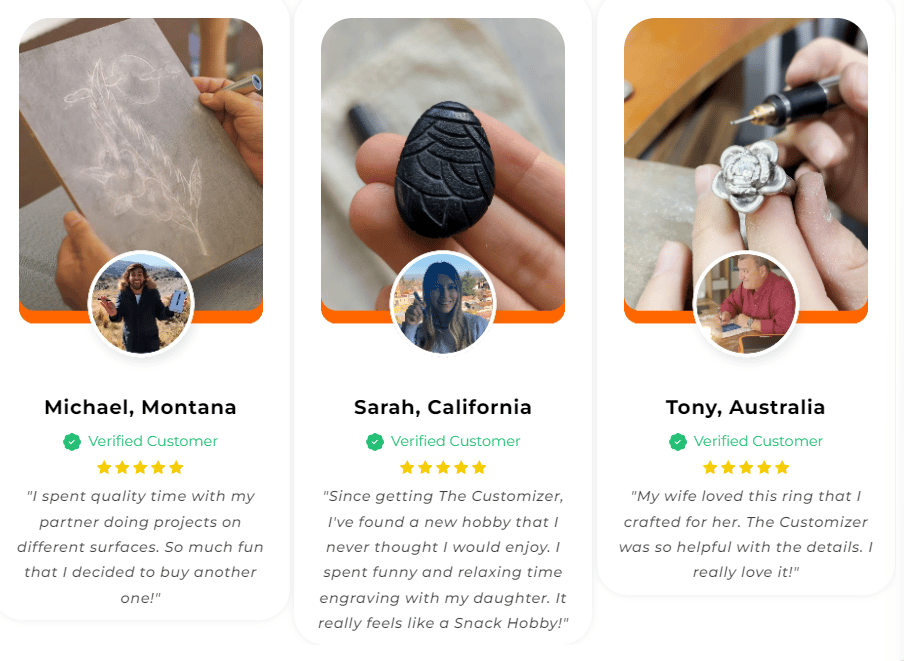
Task: Click Michael's review quote text
Action: click(x=141, y=547)
